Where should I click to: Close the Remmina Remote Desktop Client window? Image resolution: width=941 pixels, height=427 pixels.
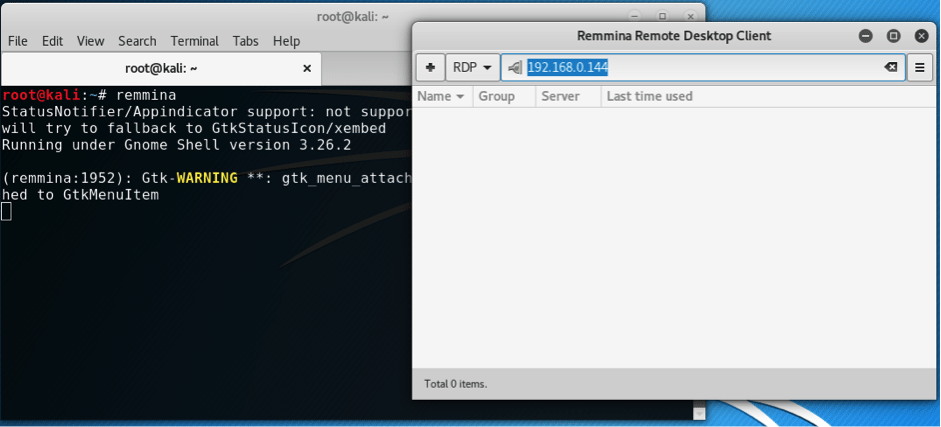[x=920, y=36]
